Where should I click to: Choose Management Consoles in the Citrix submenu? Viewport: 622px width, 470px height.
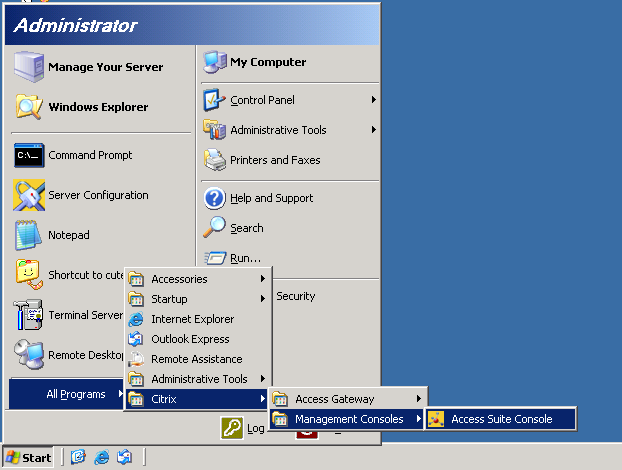[x=346, y=419]
